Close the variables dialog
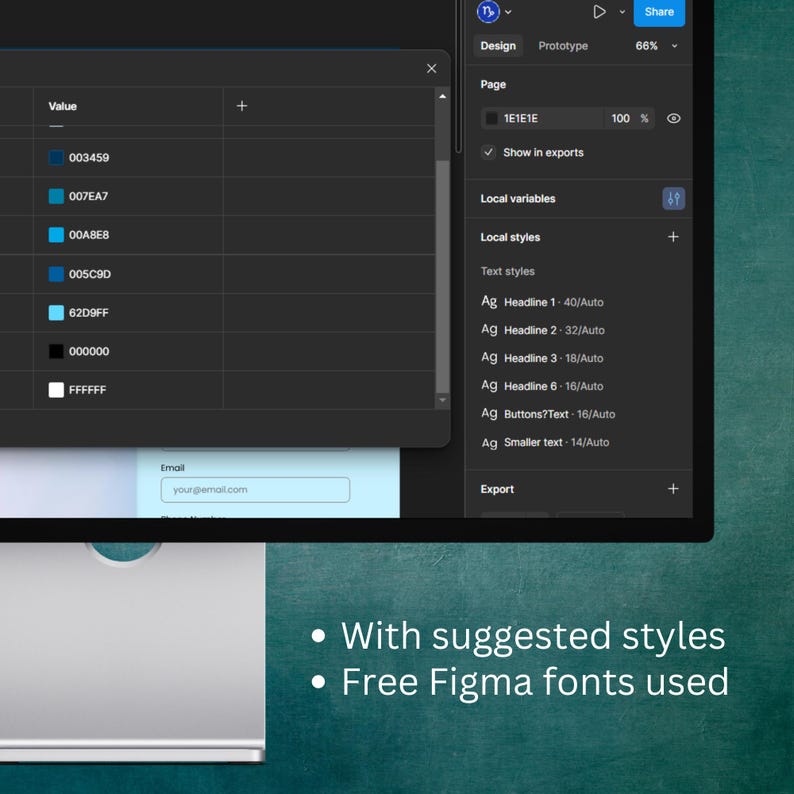This screenshot has height=794, width=794. pyautogui.click(x=431, y=69)
